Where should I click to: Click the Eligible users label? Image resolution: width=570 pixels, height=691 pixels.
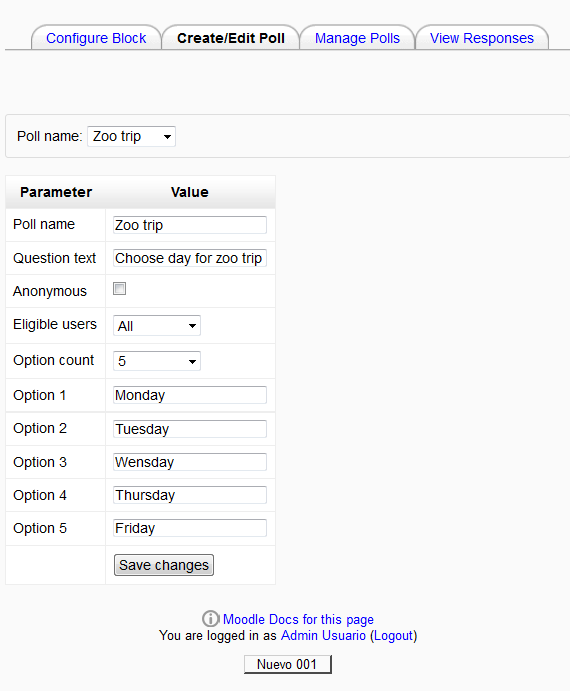click(55, 324)
